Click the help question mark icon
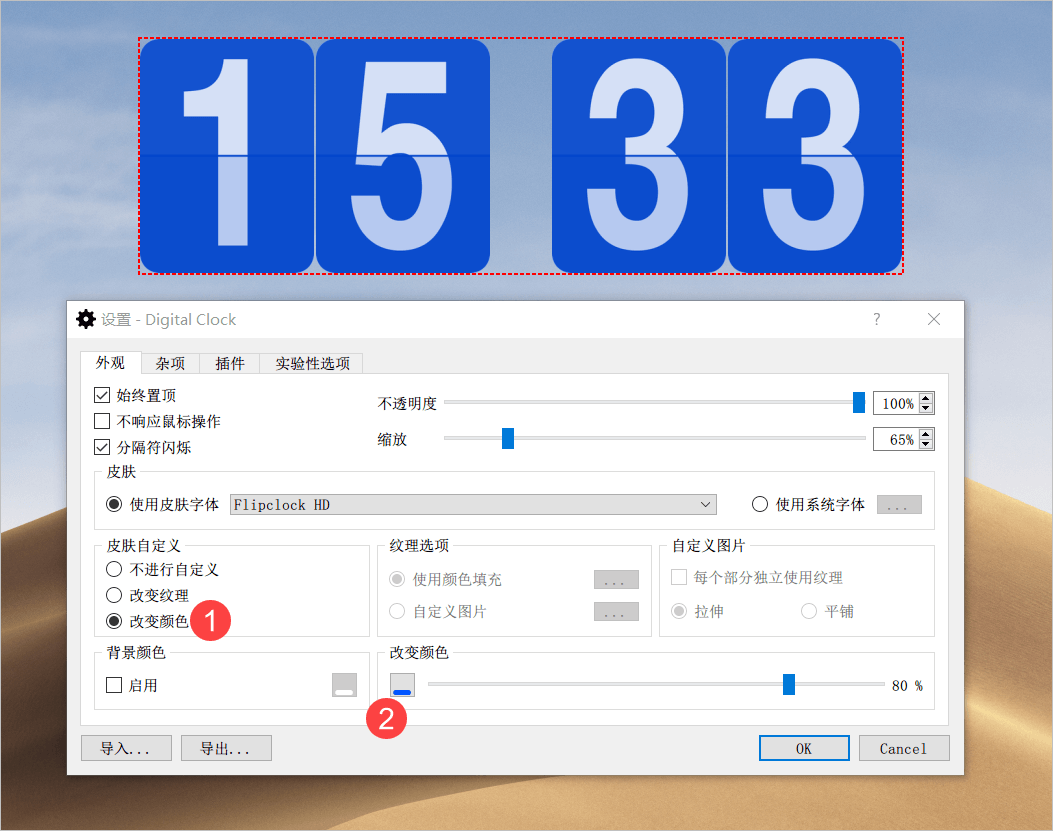Image resolution: width=1053 pixels, height=831 pixels. [x=876, y=319]
